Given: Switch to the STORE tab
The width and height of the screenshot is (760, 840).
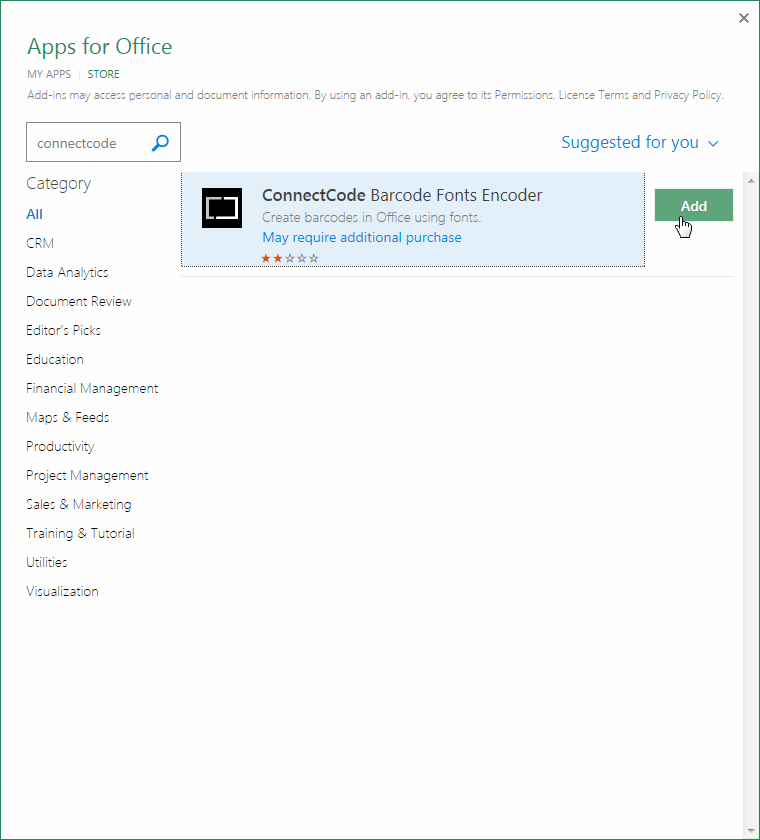Looking at the screenshot, I should [103, 74].
